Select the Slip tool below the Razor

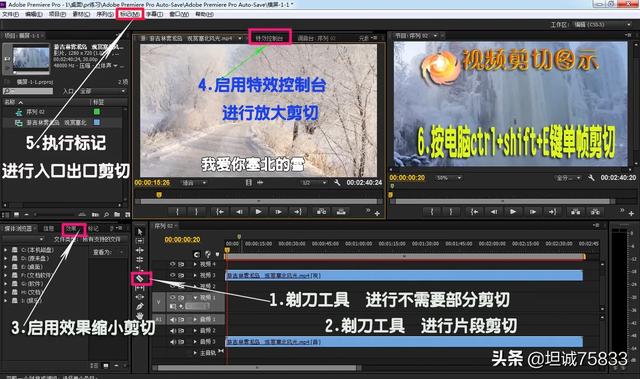pos(140,288)
